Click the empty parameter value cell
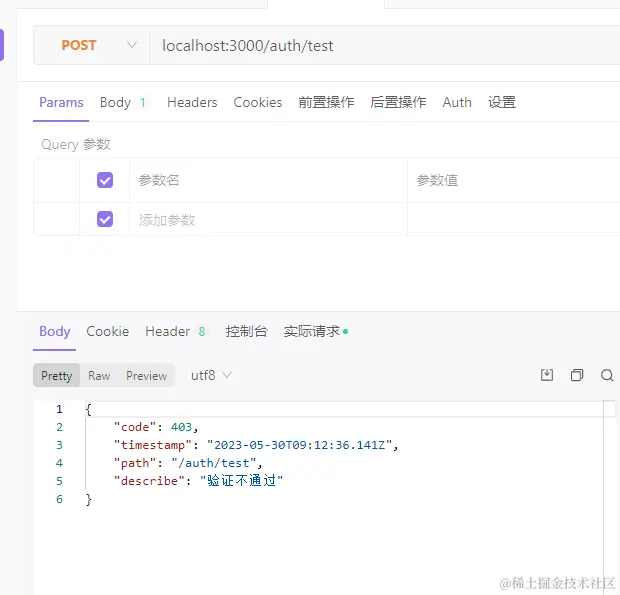620x595 pixels. pos(514,219)
